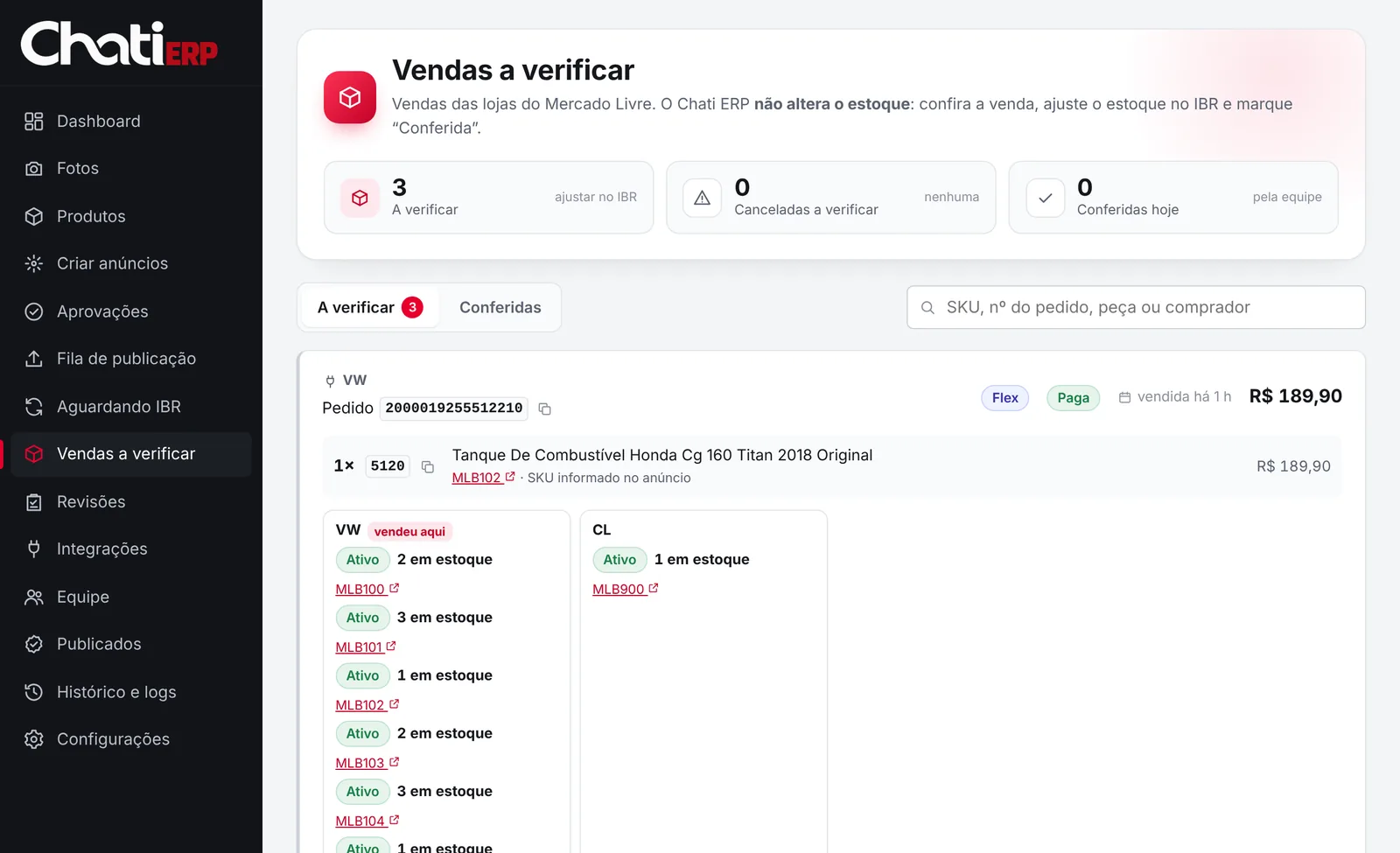Click the Canceladas a verificar card
This screenshot has height=853, width=1400.
(831, 198)
